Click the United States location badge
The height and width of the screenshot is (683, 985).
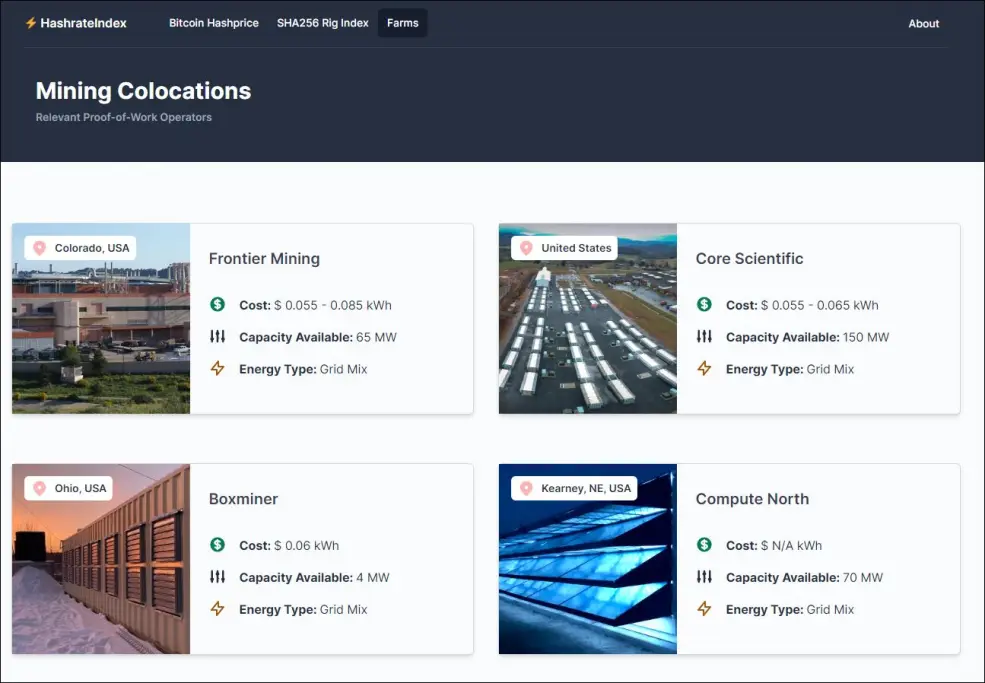coord(564,248)
